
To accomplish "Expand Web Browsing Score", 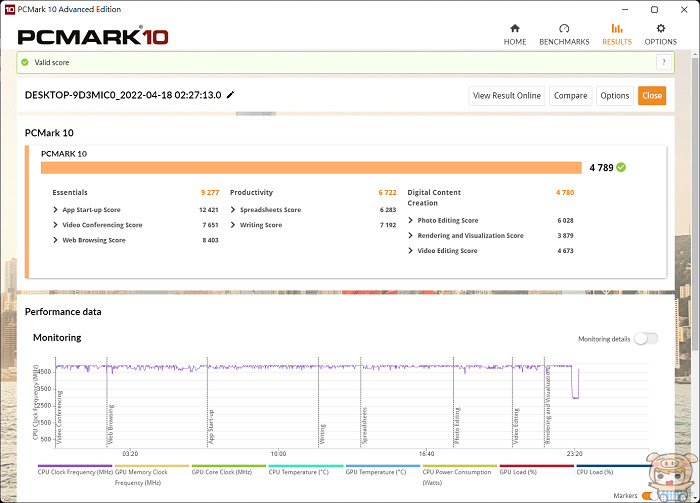I will pyautogui.click(x=56, y=240).
